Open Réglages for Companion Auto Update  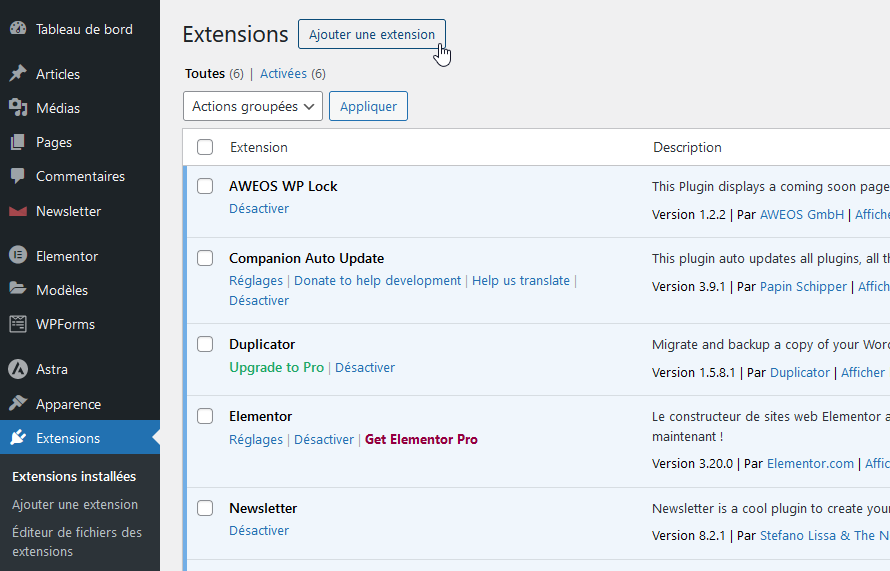256,280
